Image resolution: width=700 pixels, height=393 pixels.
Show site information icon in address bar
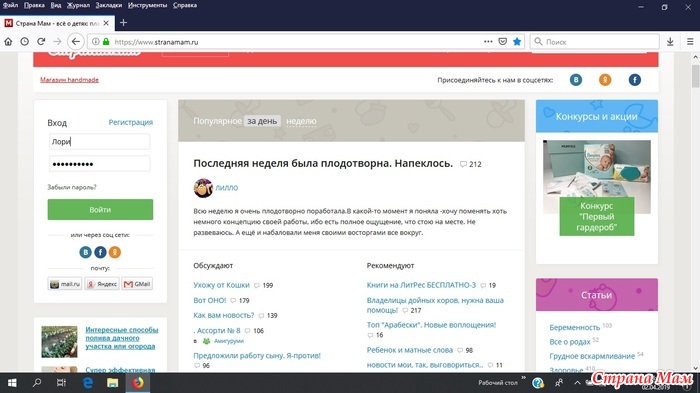[96, 42]
